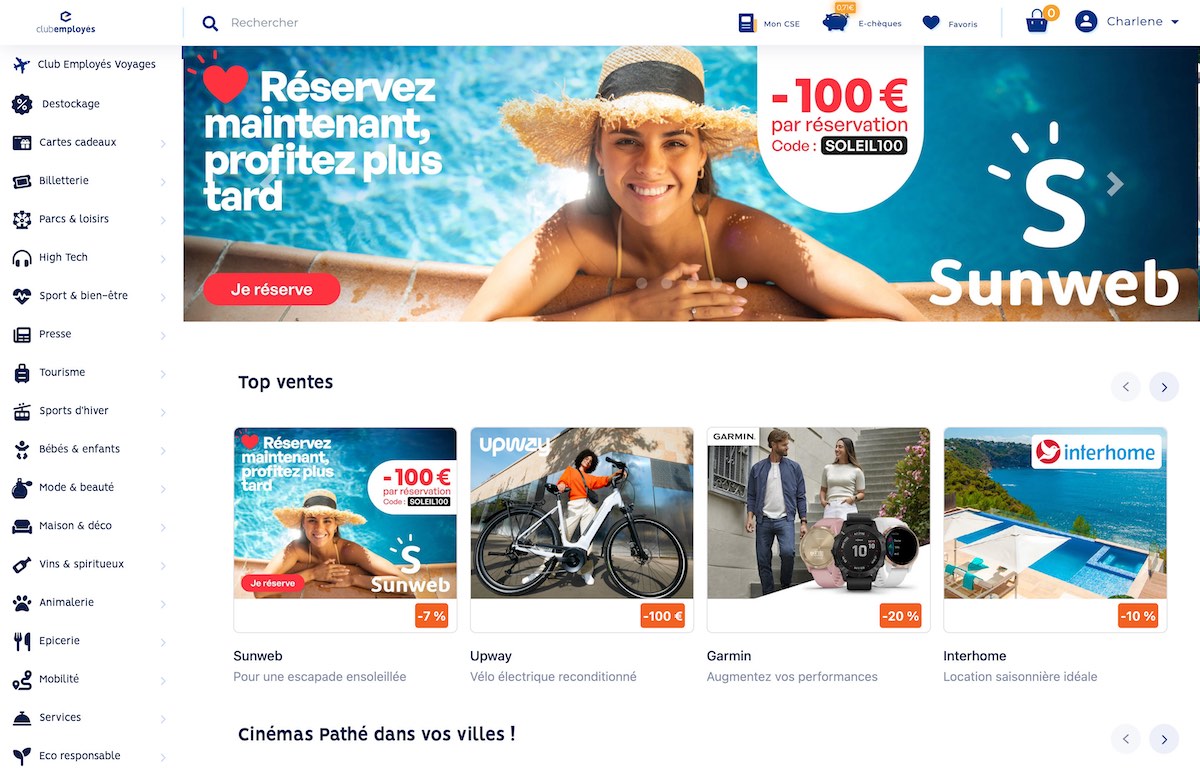Click the Je réserve banner button
The image size is (1200, 776).
(x=272, y=289)
